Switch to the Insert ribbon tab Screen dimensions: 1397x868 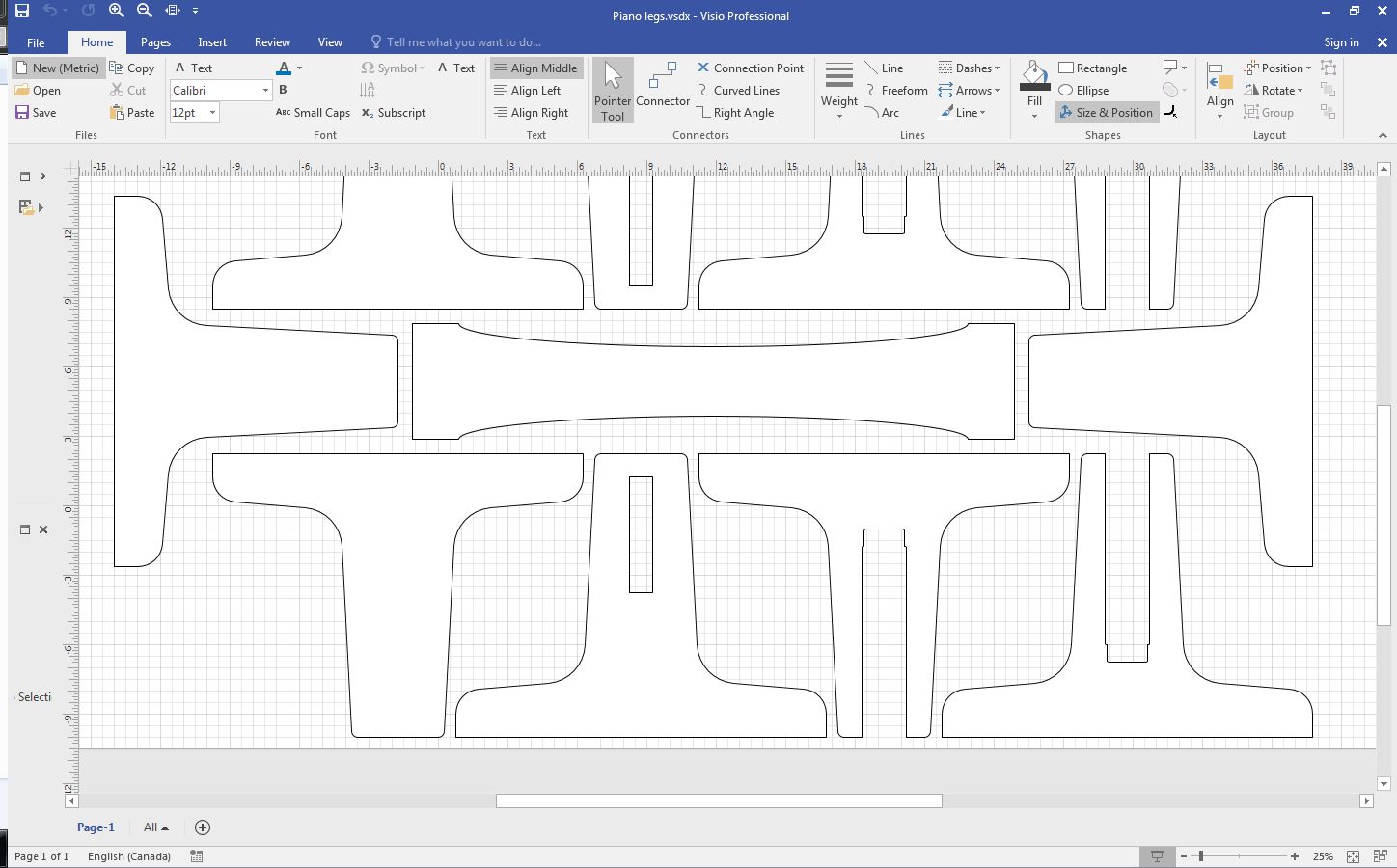211,42
